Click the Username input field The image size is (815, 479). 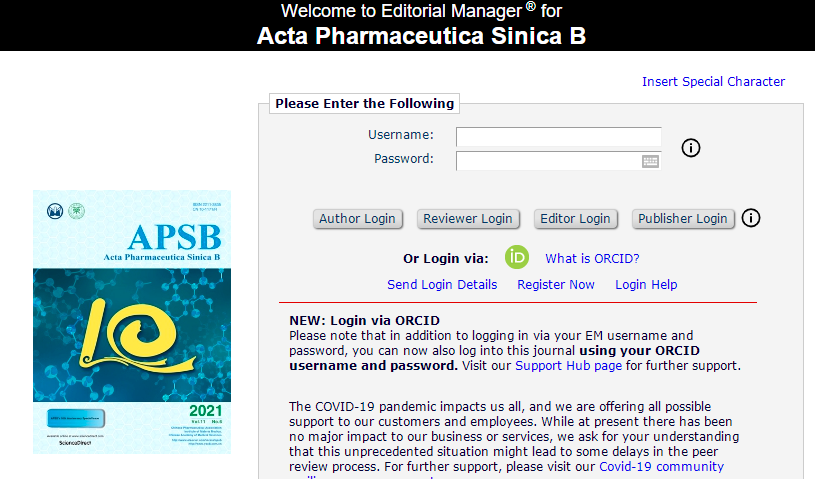coord(558,137)
